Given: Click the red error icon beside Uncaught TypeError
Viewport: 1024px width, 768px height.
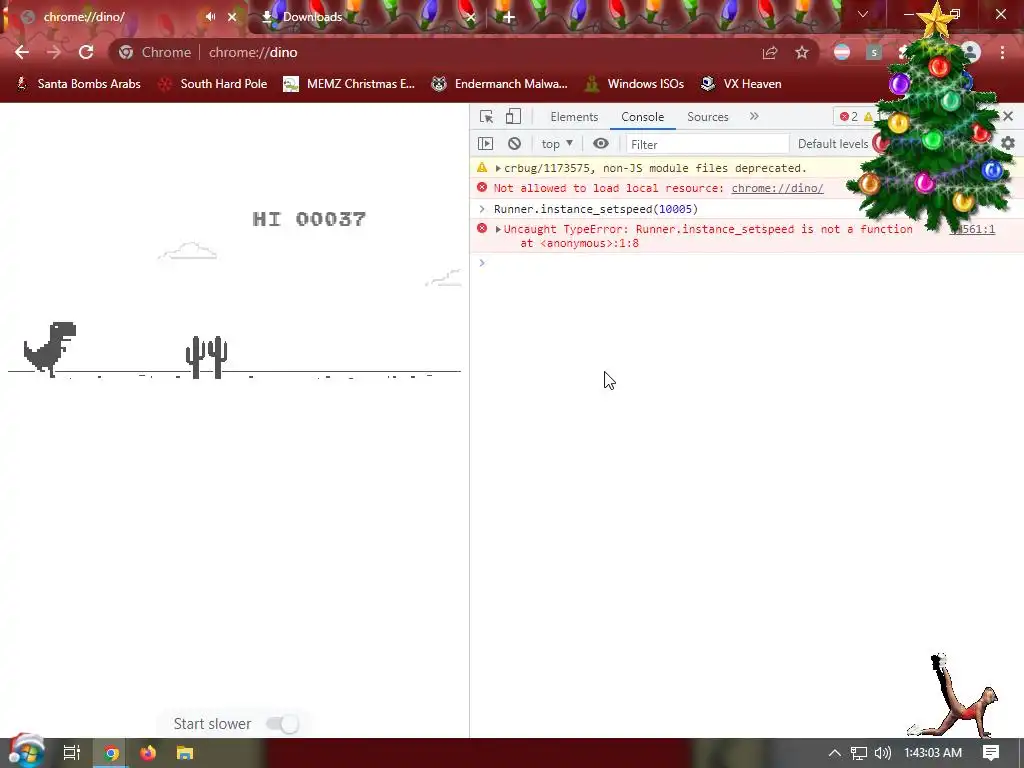Looking at the screenshot, I should tap(482, 229).
